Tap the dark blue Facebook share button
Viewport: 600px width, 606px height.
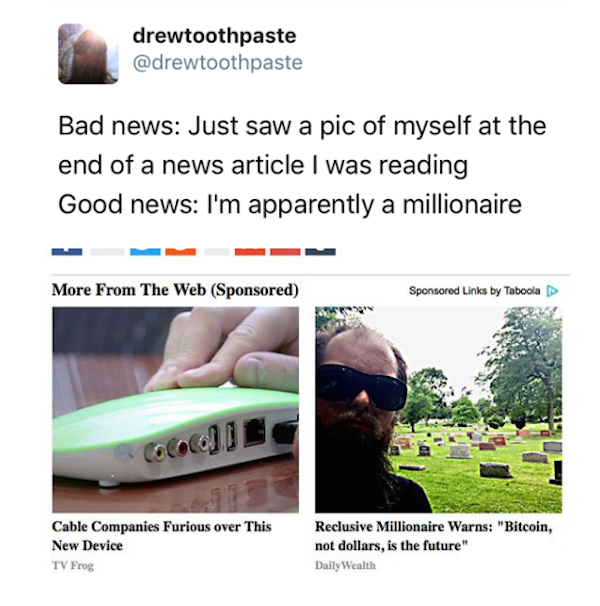pos(67,252)
